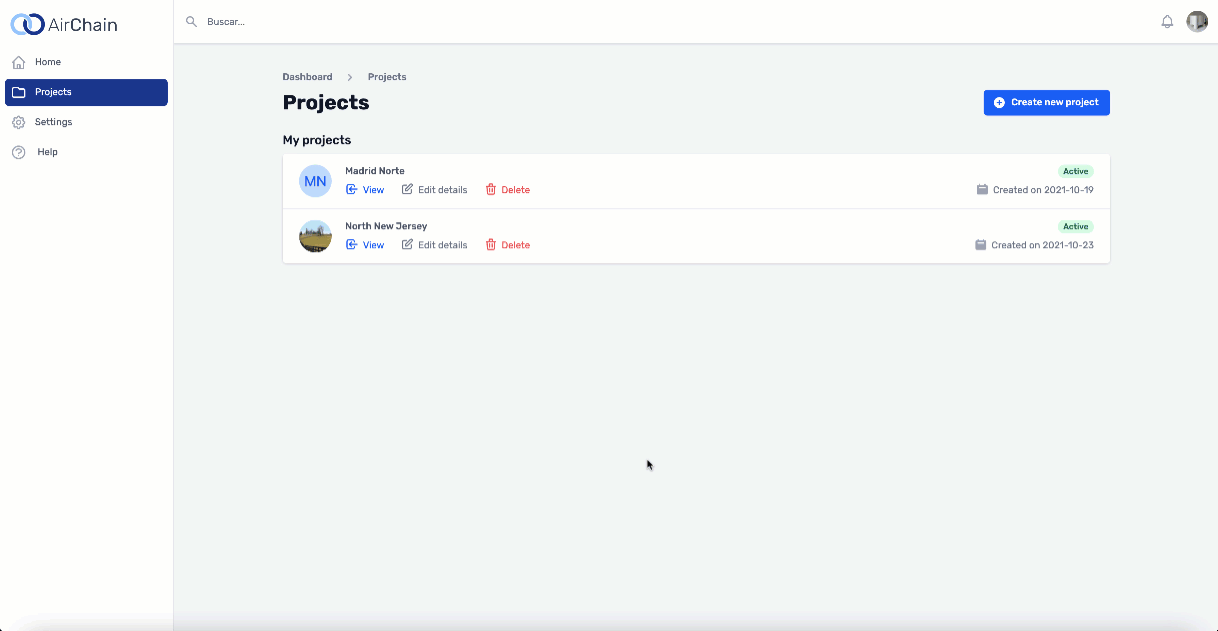Click calendar icon next to 2021-10-19
This screenshot has height=631, width=1218.
(982, 190)
